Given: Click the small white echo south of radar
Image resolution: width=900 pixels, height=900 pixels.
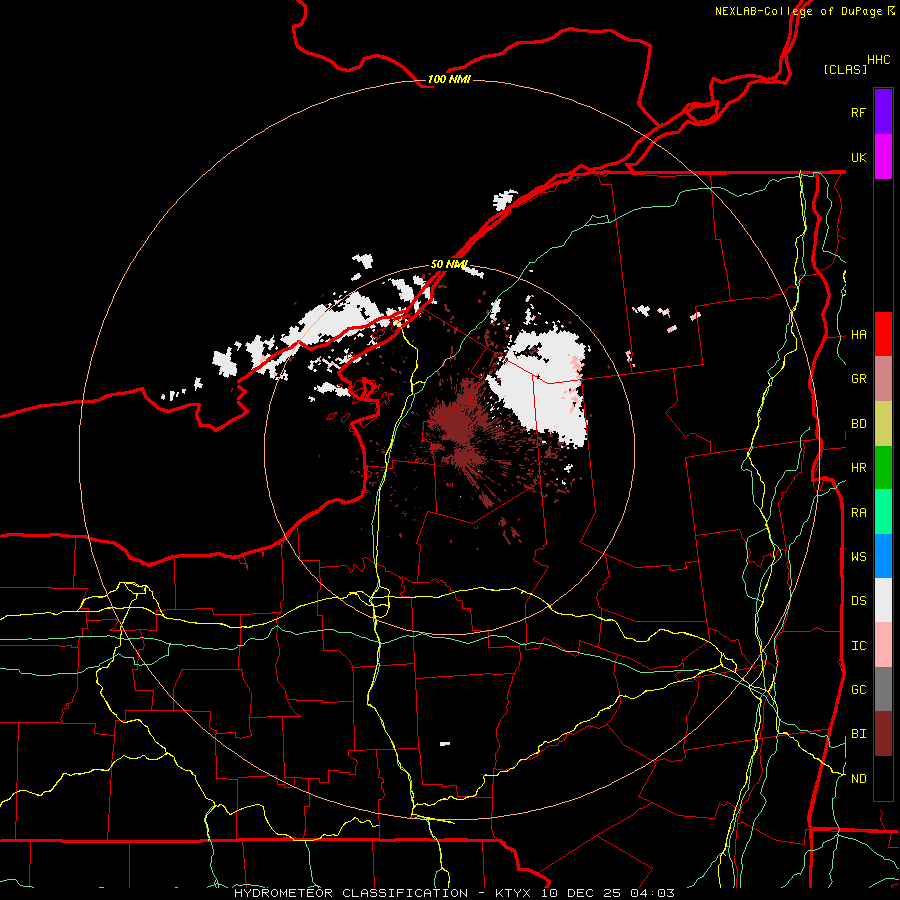Looking at the screenshot, I should (445, 744).
